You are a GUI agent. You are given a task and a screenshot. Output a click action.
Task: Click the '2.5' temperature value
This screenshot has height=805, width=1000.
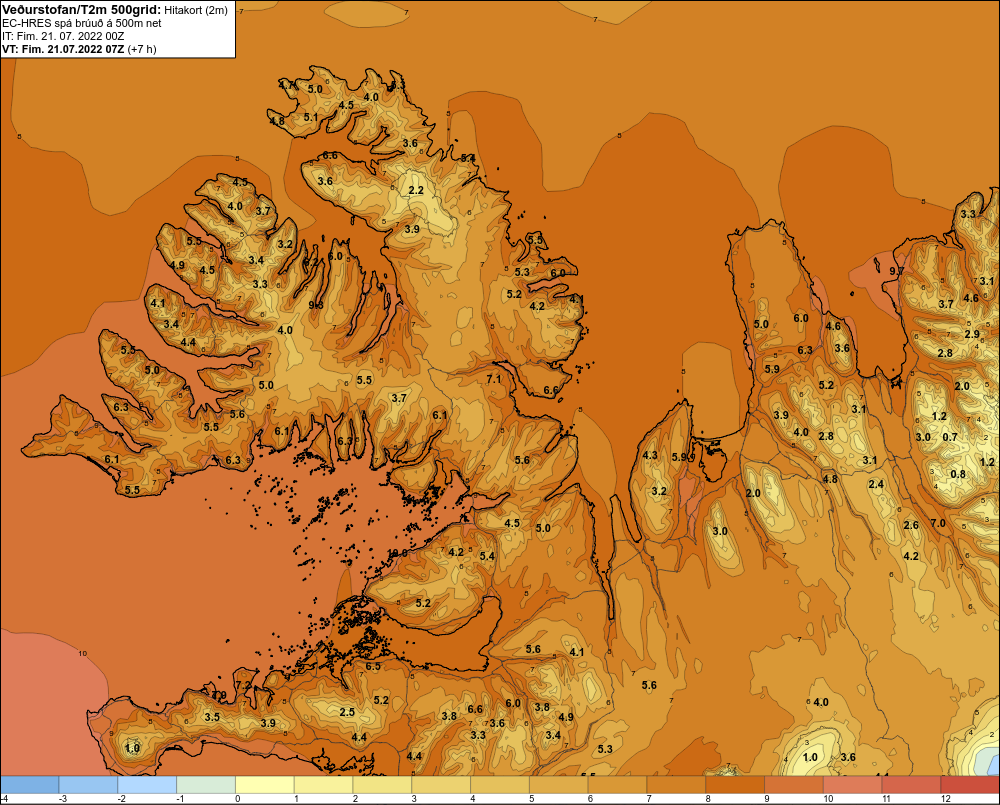coord(347,712)
